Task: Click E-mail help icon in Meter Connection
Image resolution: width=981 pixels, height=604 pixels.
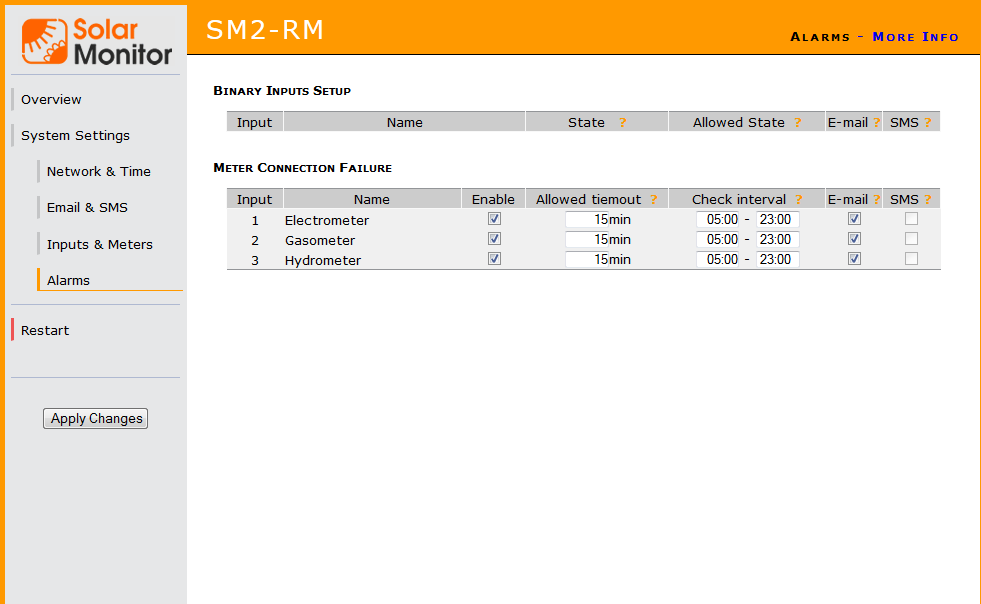Action: pyautogui.click(x=876, y=199)
